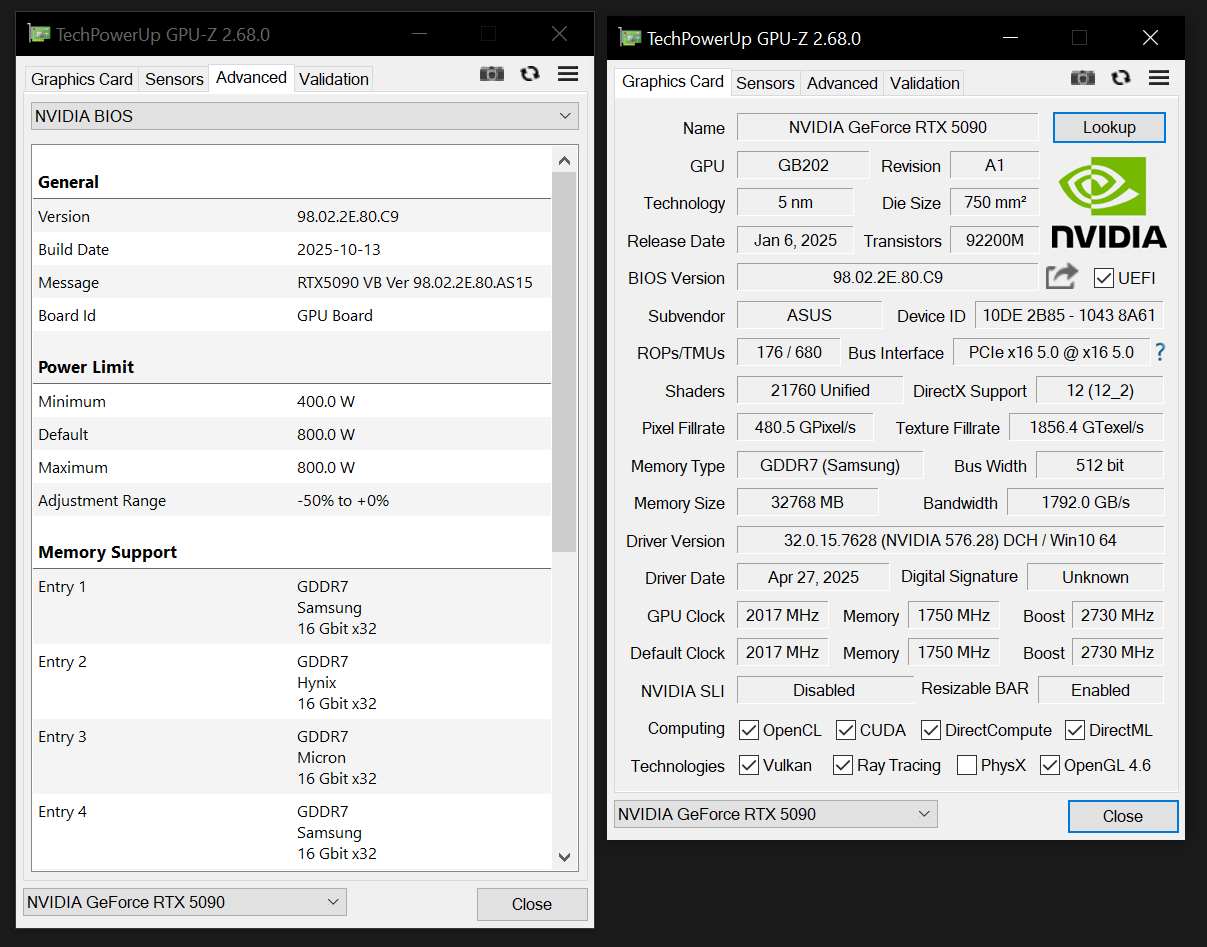
Task: Open Sensors tab in right window
Action: click(x=765, y=83)
